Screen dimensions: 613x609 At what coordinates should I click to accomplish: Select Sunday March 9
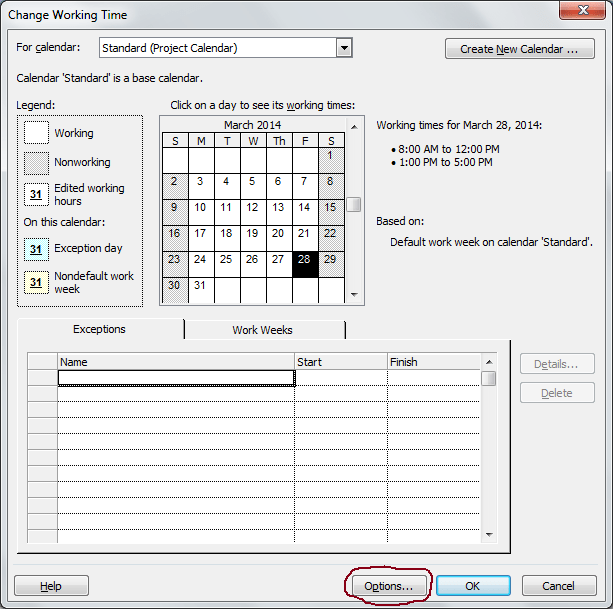pos(175,213)
